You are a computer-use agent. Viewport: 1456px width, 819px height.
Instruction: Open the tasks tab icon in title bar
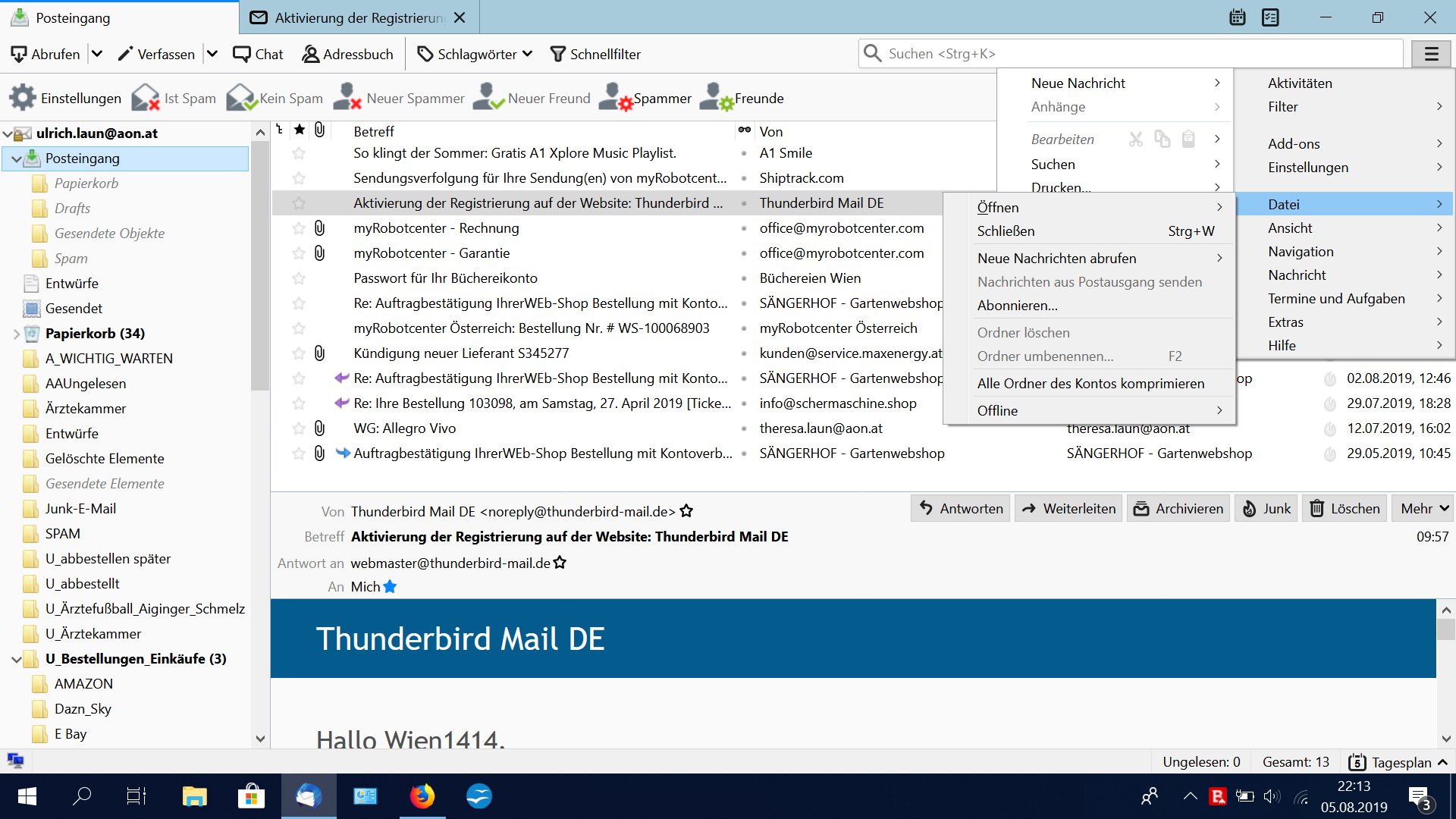[x=1270, y=17]
